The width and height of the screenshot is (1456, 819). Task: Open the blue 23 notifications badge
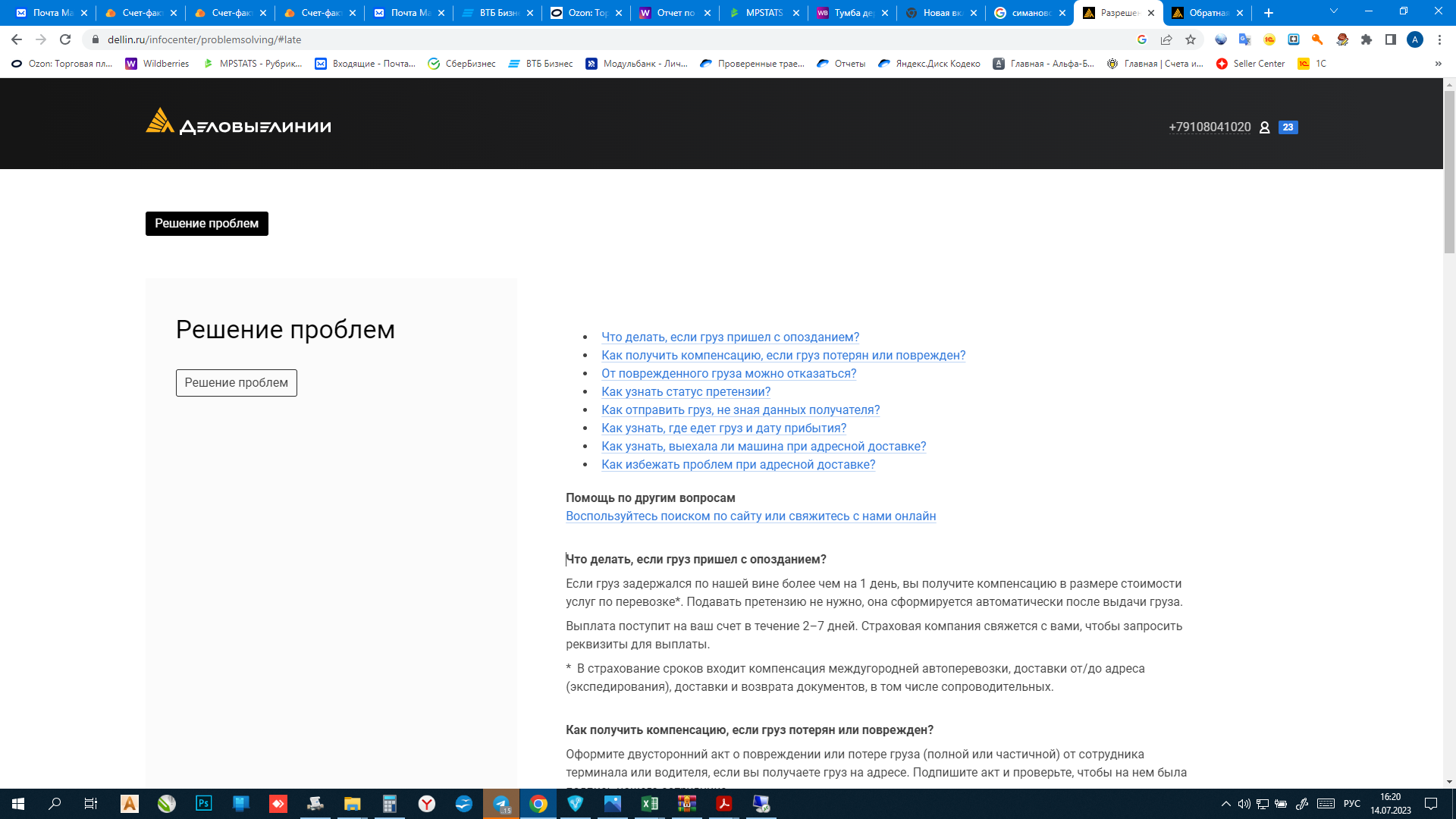coord(1288,127)
